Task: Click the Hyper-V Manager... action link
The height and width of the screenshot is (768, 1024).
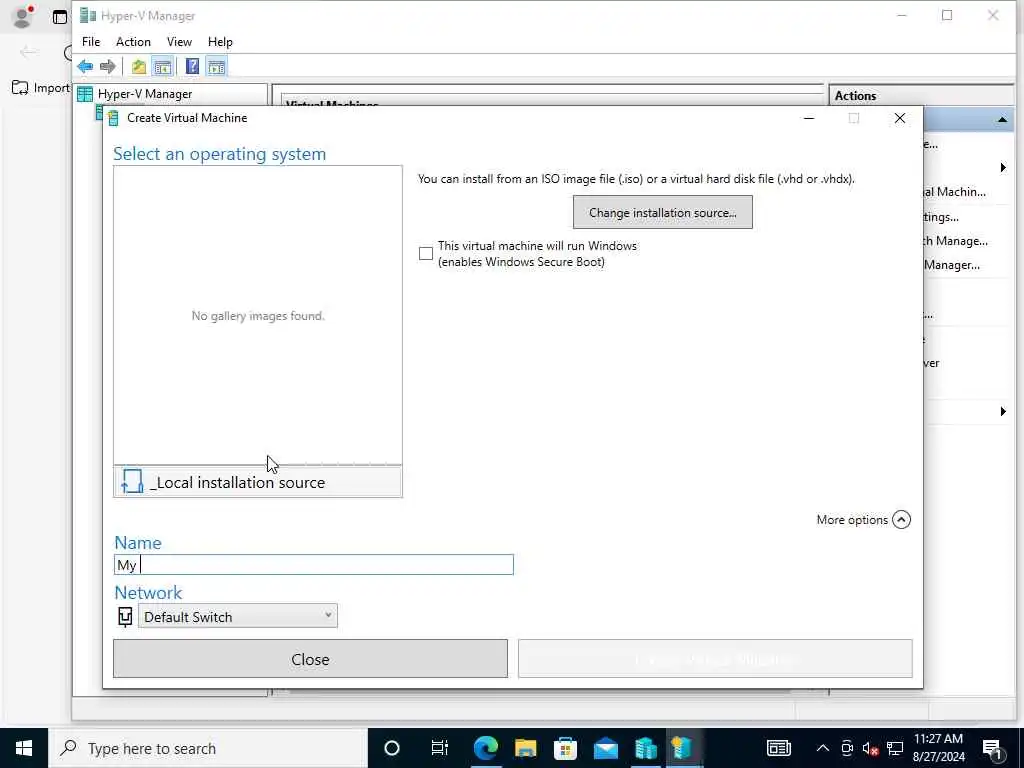Action: pyautogui.click(x=952, y=265)
